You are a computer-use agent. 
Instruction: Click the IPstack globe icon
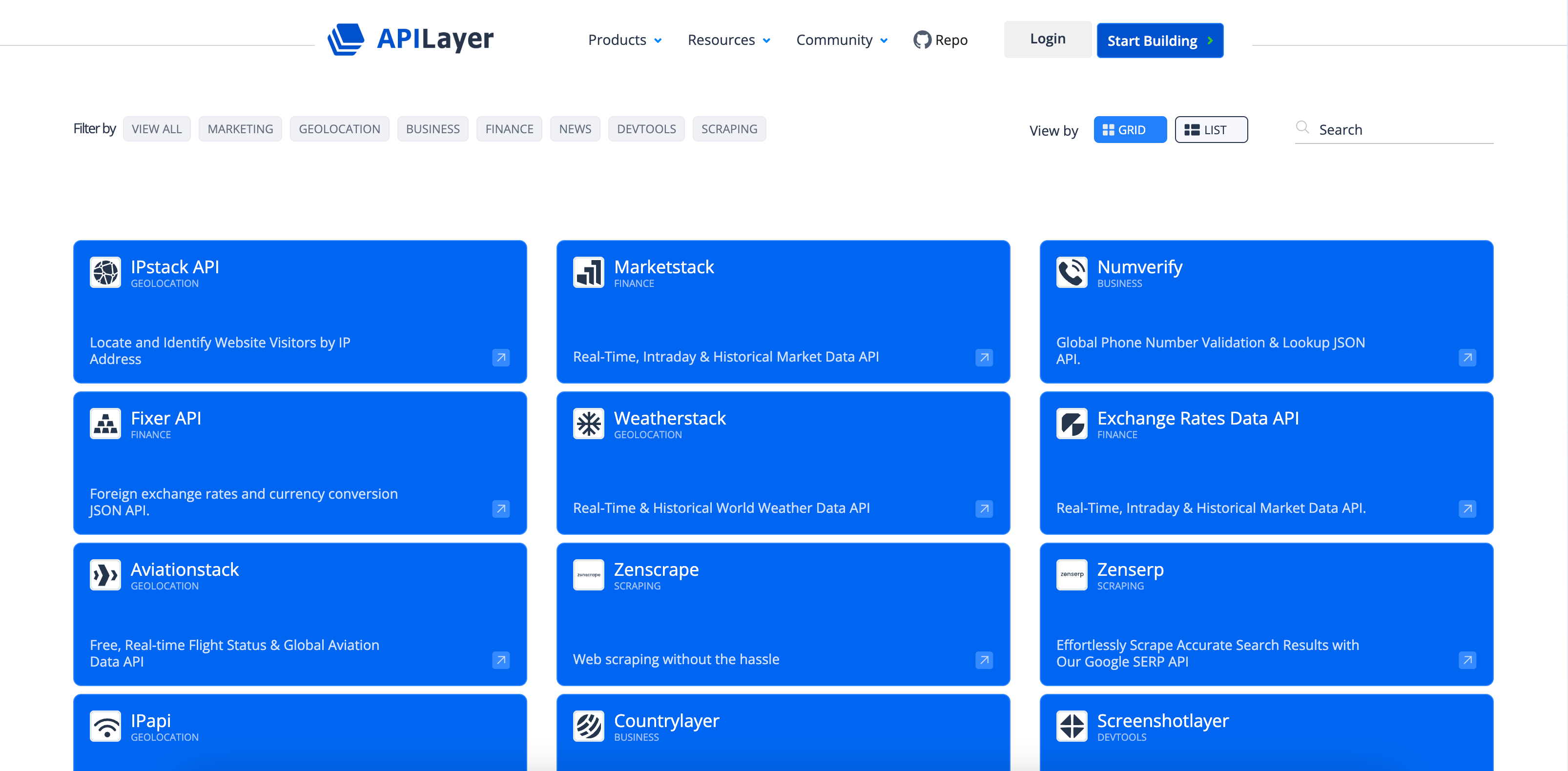[105, 272]
